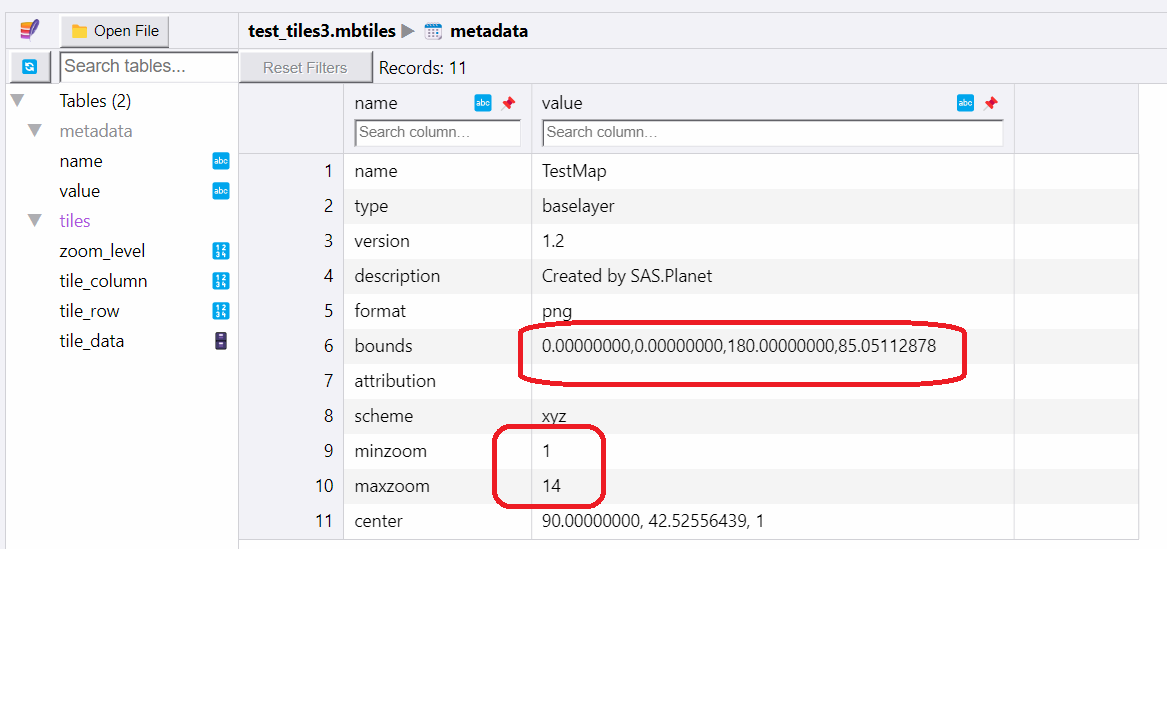Image resolution: width=1167 pixels, height=720 pixels.
Task: Click pin icon in name column header
Action: point(508,103)
